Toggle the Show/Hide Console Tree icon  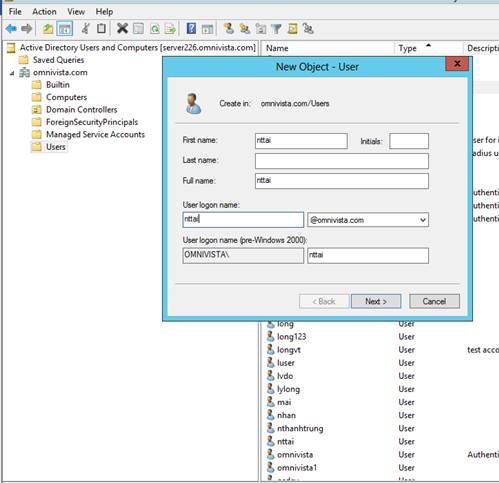point(65,29)
